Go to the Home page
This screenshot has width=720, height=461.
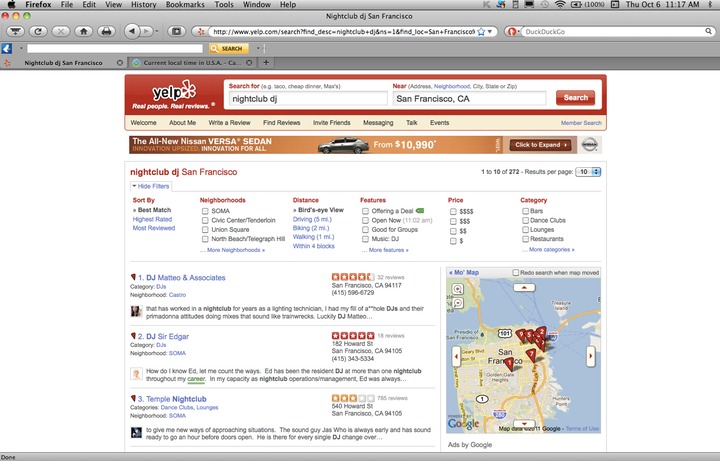pos(84,32)
